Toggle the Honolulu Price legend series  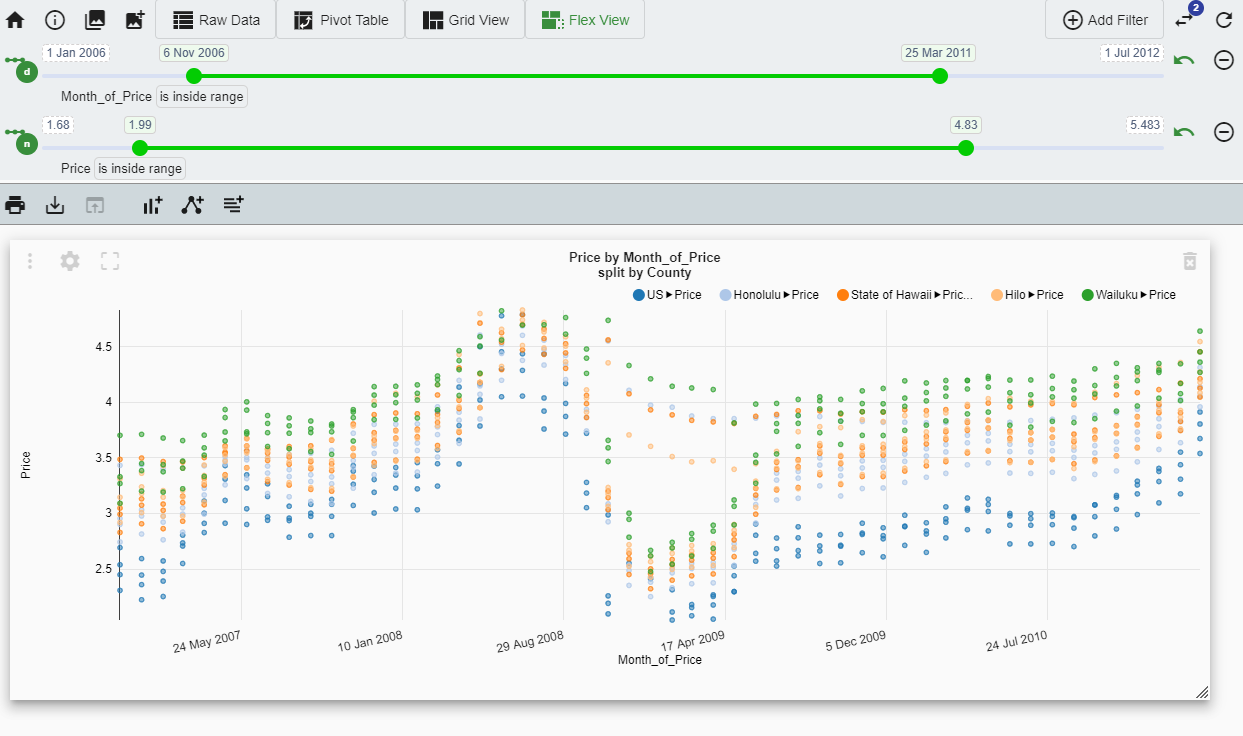(x=769, y=295)
